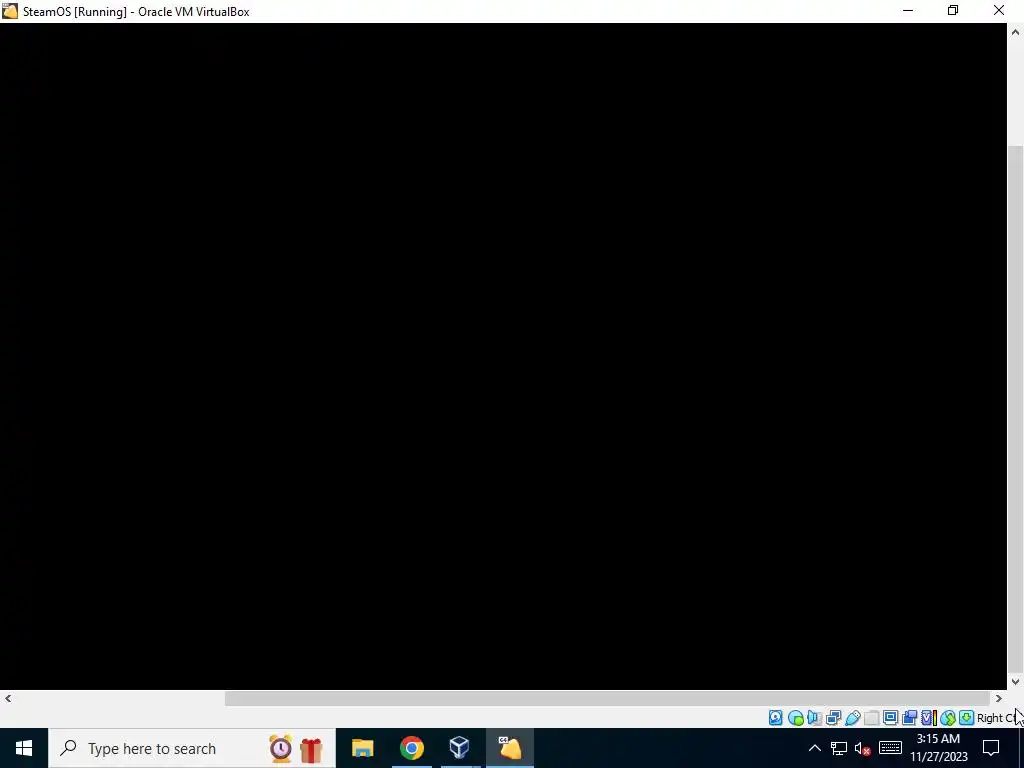1024x768 pixels.
Task: Click the tray network icon
Action: 839,748
